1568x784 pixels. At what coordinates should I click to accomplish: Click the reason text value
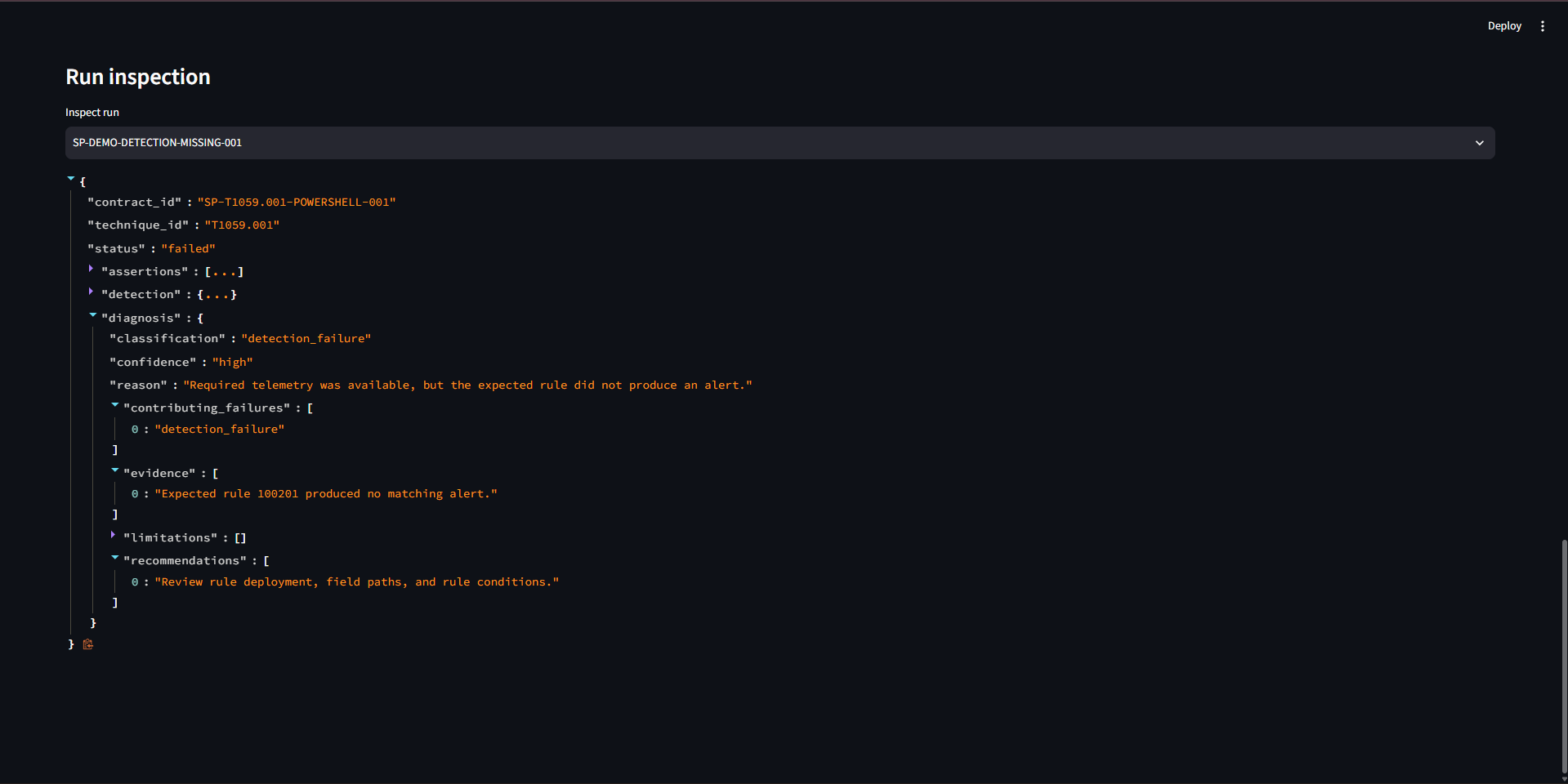[467, 385]
